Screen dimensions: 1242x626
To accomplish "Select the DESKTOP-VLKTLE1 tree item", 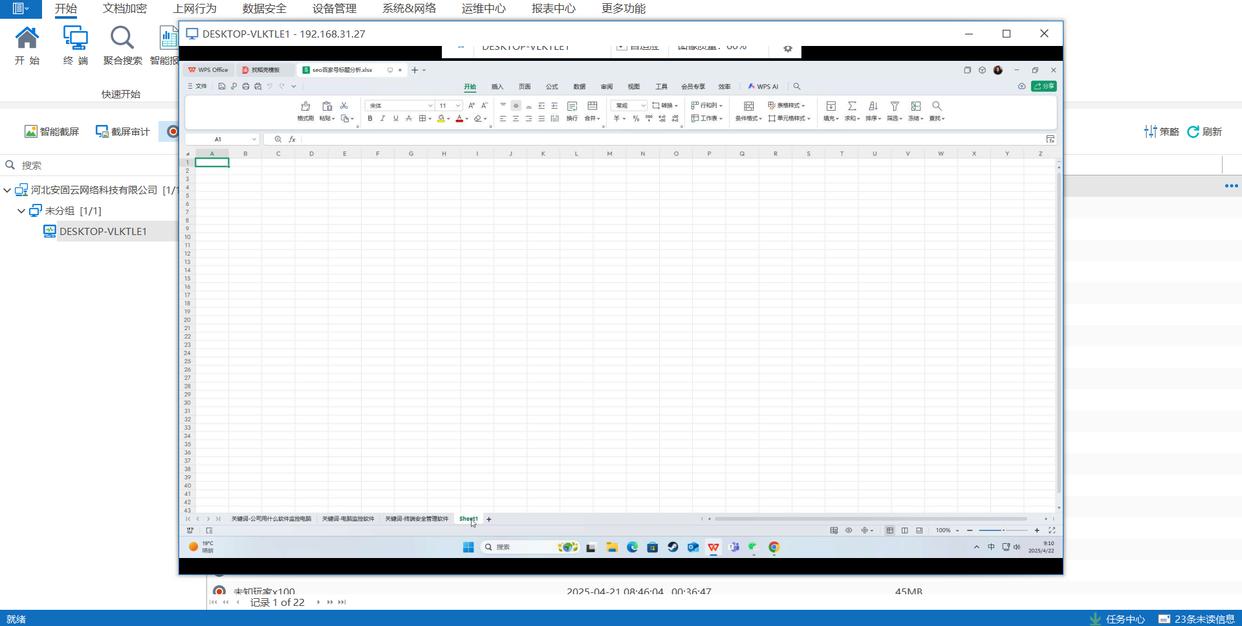I will point(103,231).
